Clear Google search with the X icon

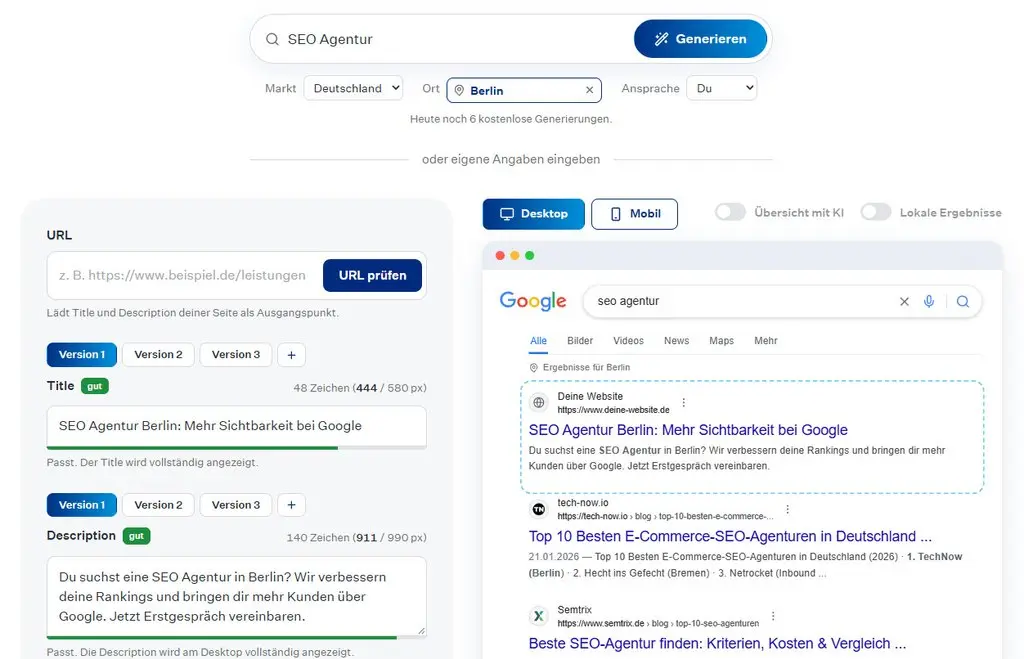click(x=904, y=301)
